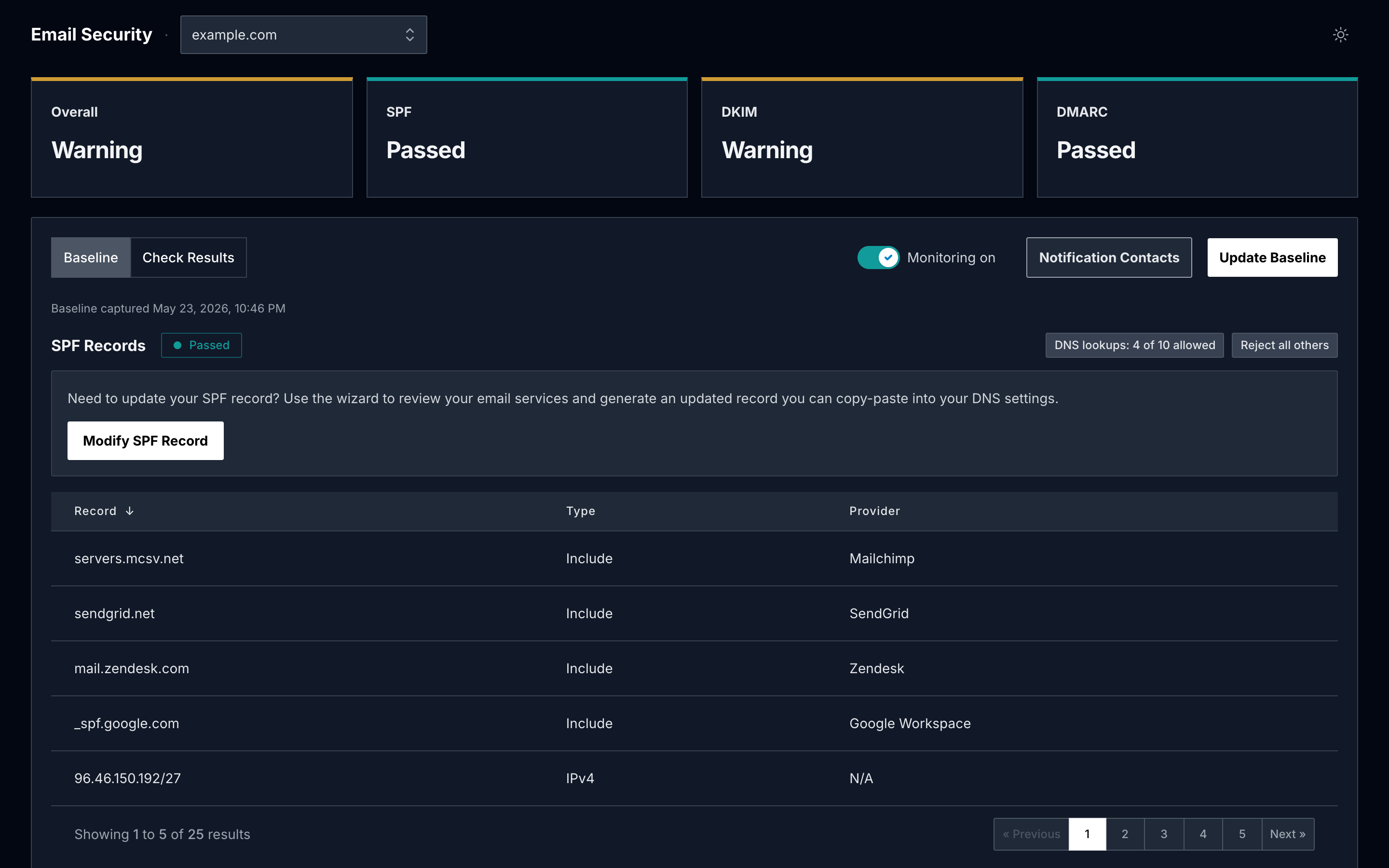
Task: Click the Passed badge beside SPF Records
Action: 202,345
